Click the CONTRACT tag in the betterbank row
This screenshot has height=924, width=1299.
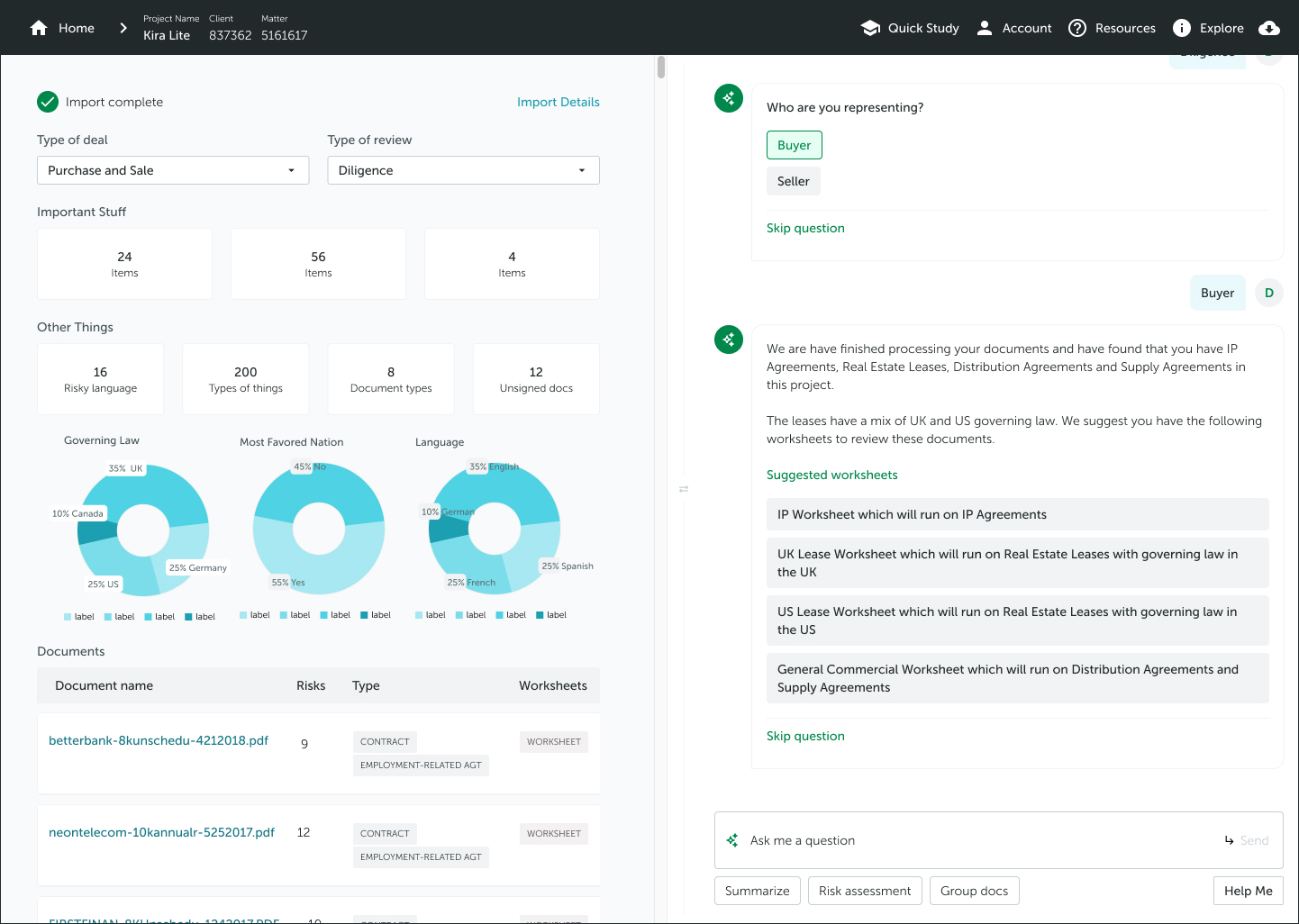[x=385, y=742]
